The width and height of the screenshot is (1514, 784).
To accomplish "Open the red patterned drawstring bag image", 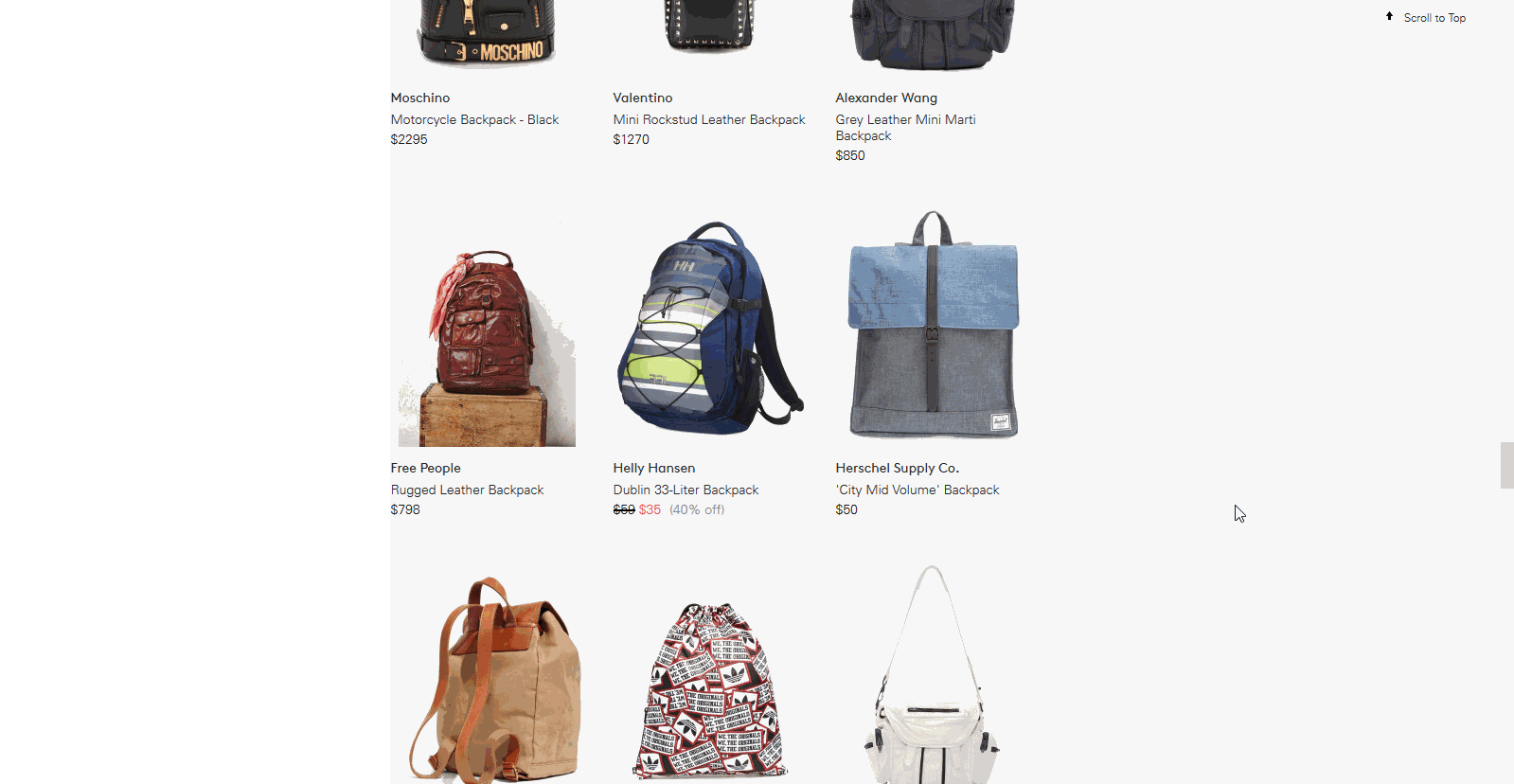I will [710, 691].
